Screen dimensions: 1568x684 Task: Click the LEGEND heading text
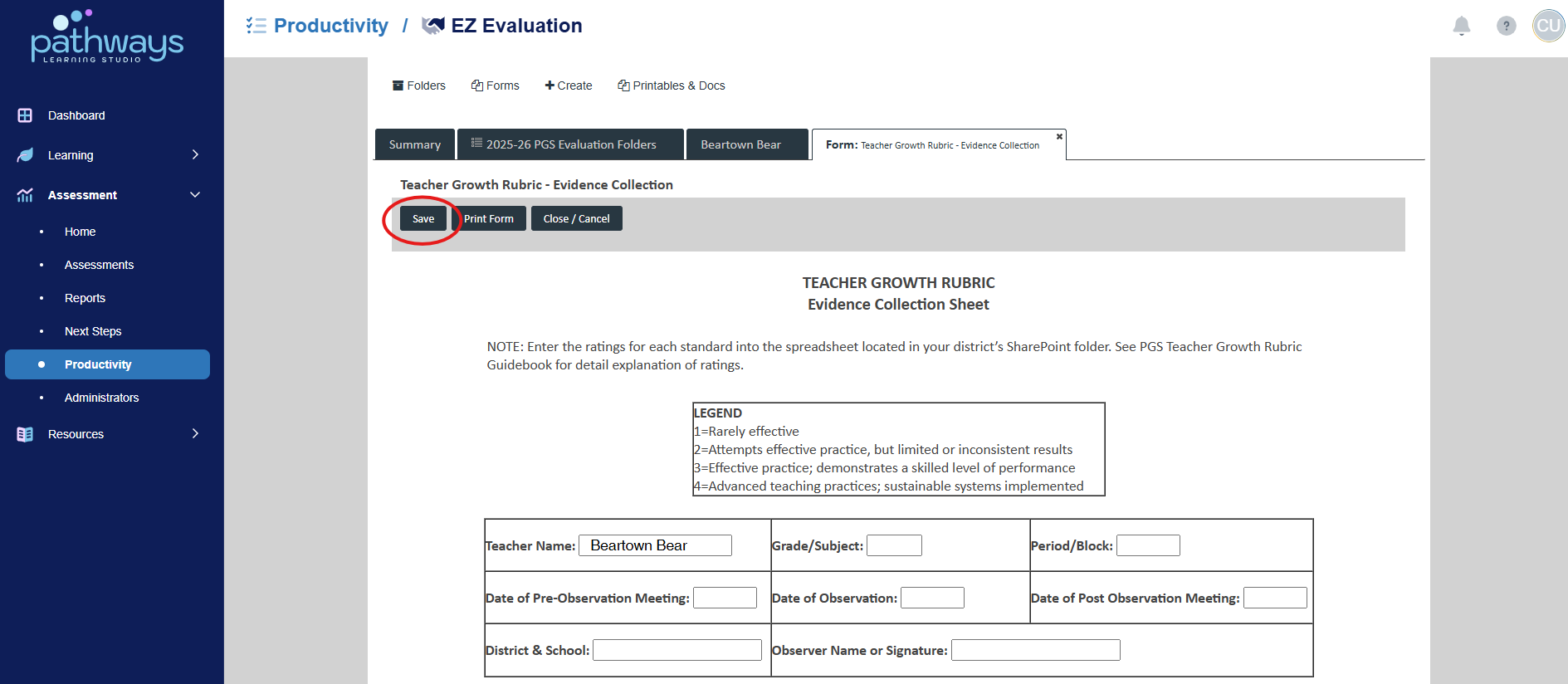(718, 413)
